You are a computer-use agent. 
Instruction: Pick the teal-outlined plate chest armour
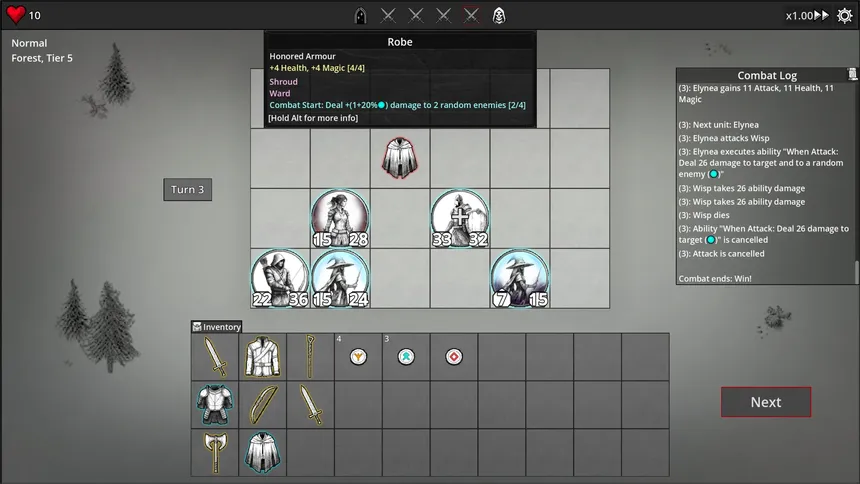coord(215,404)
